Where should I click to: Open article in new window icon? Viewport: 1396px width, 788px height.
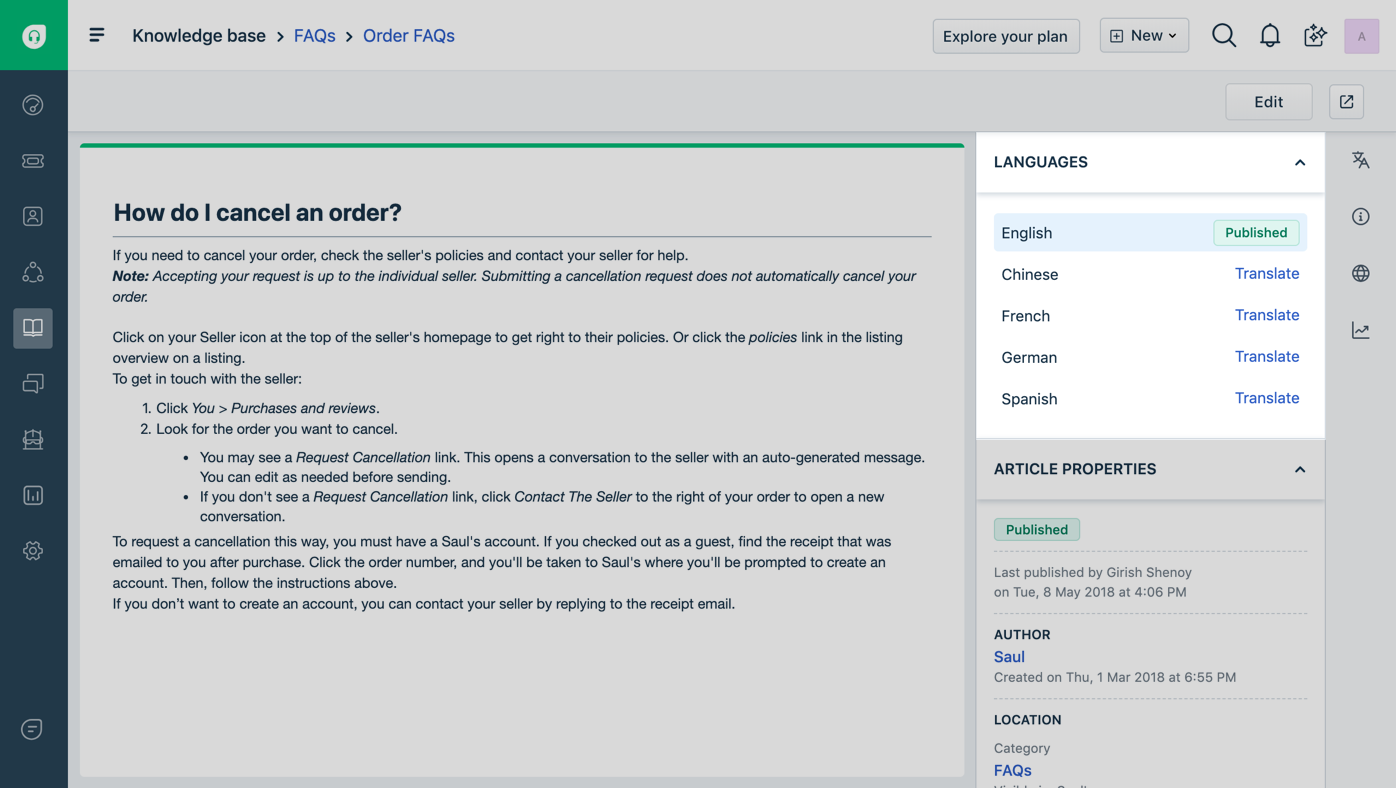point(1347,101)
